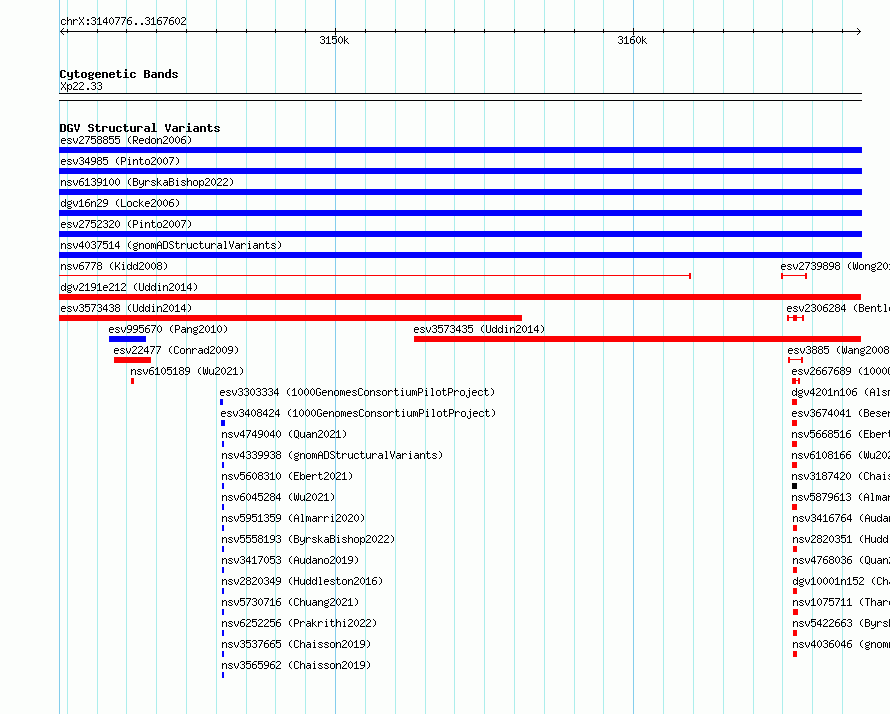Click the blue esv995670 variant bar
890x714 pixels.
coord(127,339)
